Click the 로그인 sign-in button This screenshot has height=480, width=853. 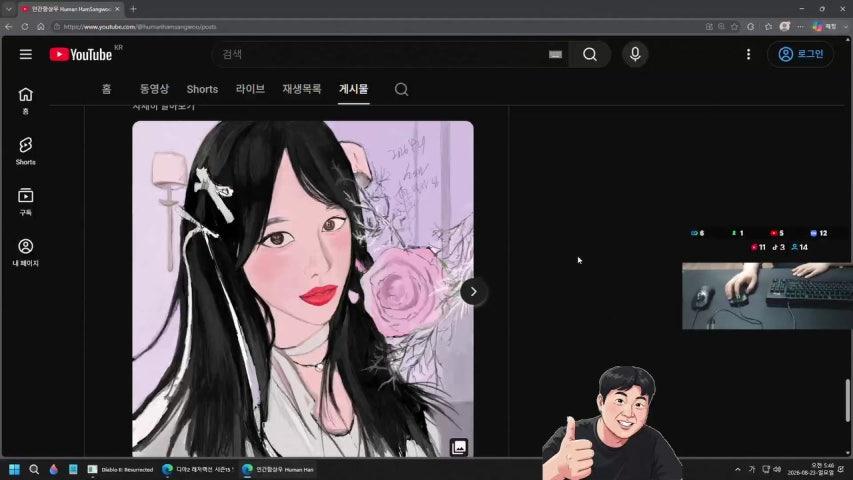click(x=801, y=54)
